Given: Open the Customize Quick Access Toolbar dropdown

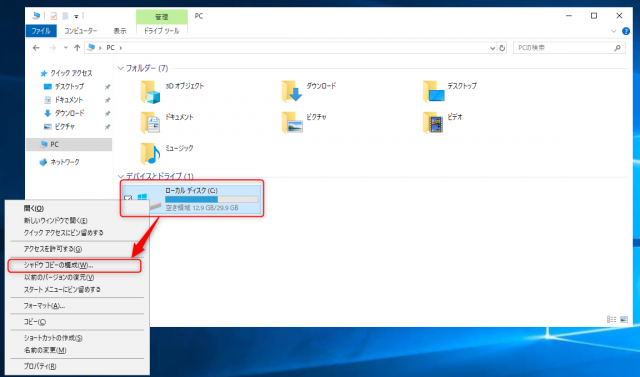Looking at the screenshot, I should 76,16.
